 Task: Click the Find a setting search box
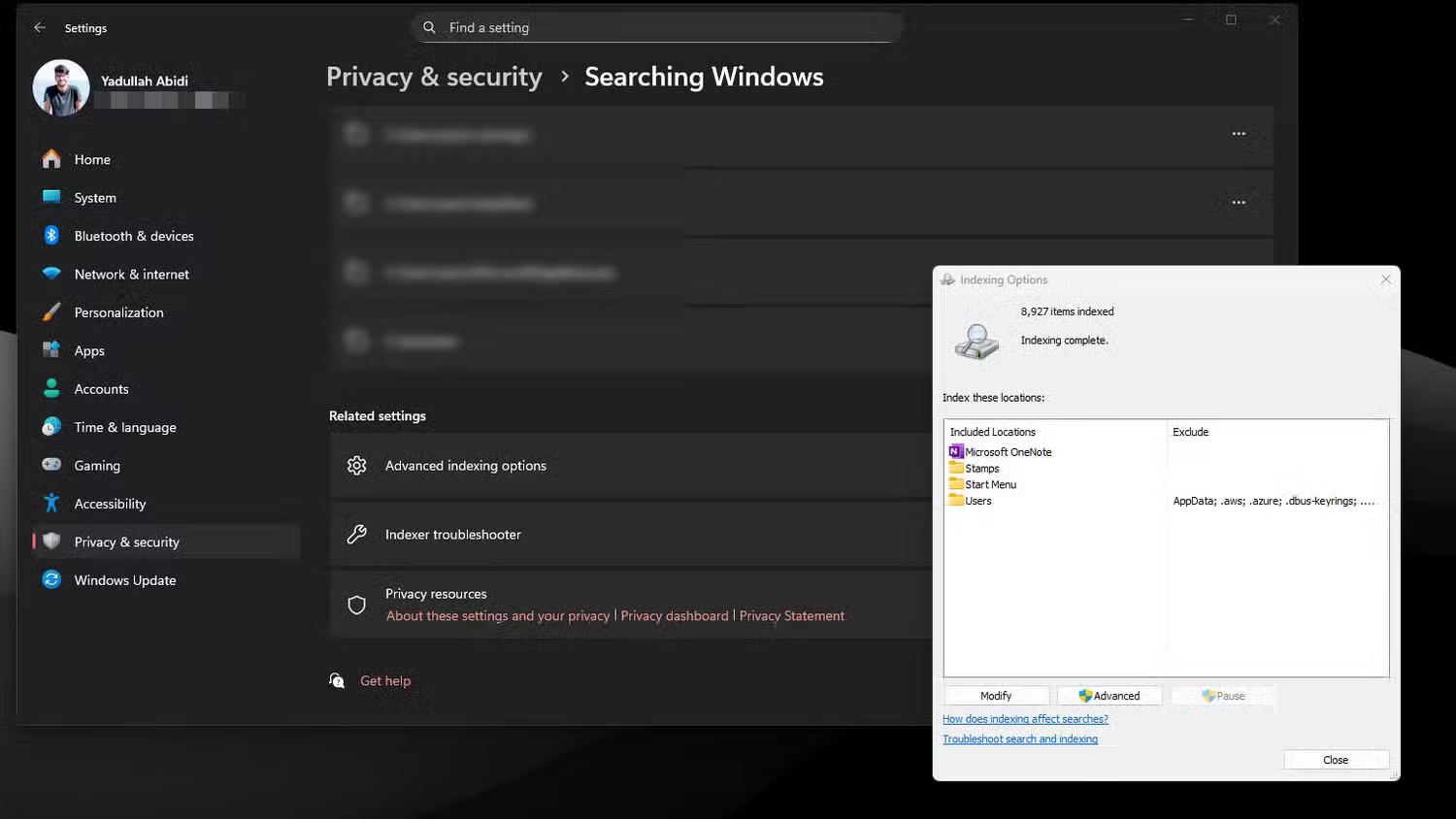[x=656, y=27]
